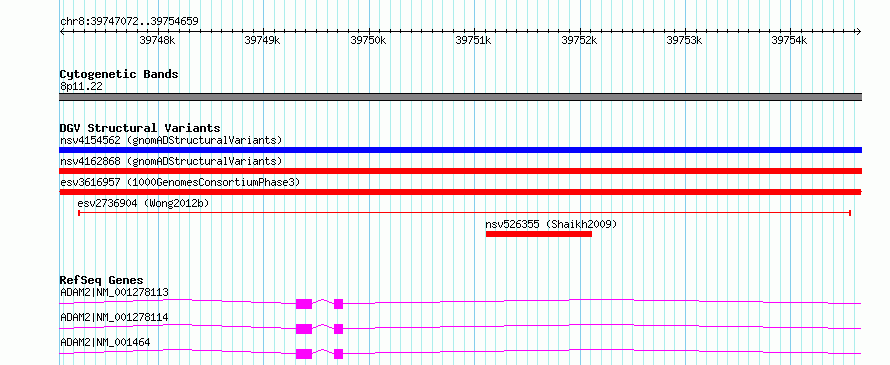Click the 39754k ruler mark
This screenshot has height=365, width=890.
789,40
